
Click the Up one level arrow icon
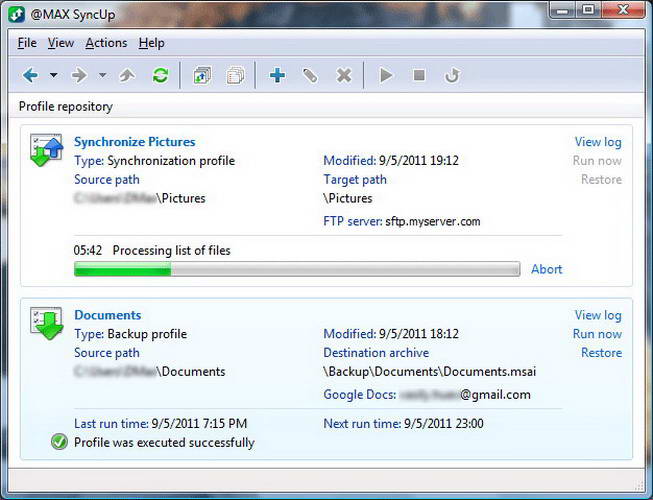[127, 75]
